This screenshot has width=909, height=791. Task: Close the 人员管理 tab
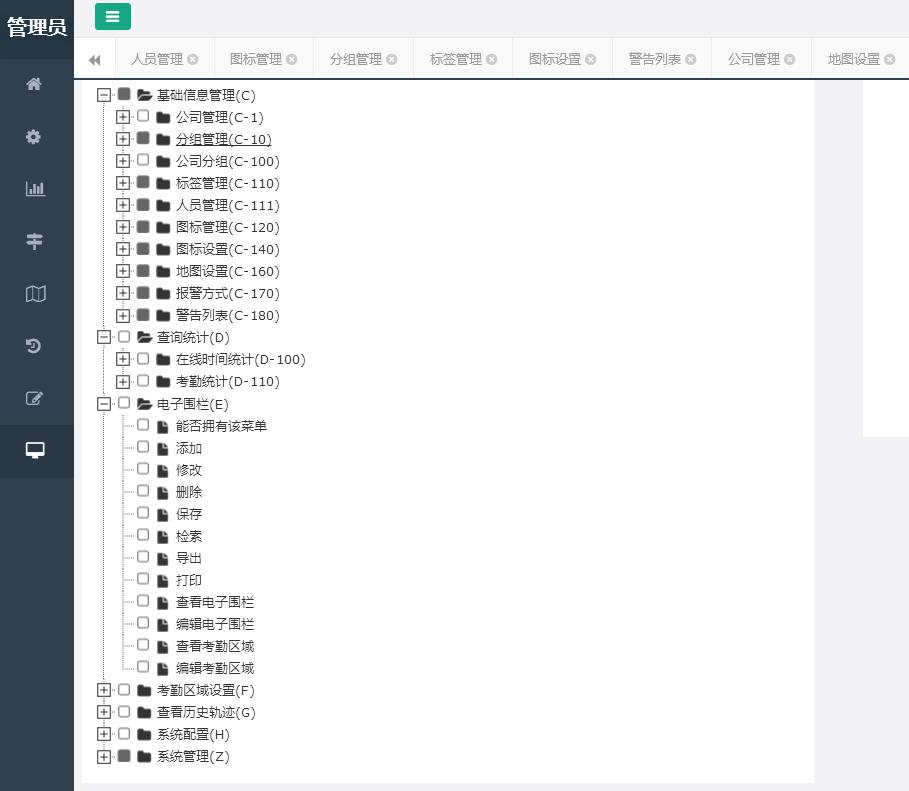tap(194, 59)
